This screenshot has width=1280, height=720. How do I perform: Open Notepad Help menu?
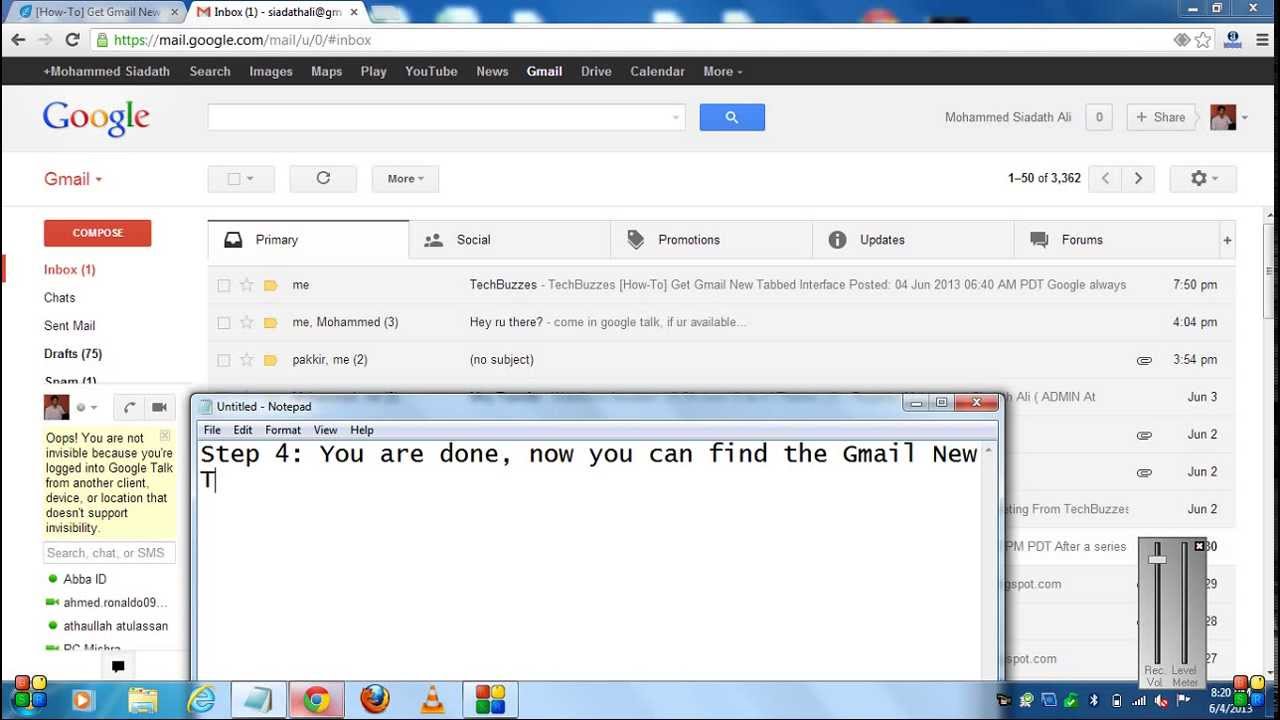(362, 430)
